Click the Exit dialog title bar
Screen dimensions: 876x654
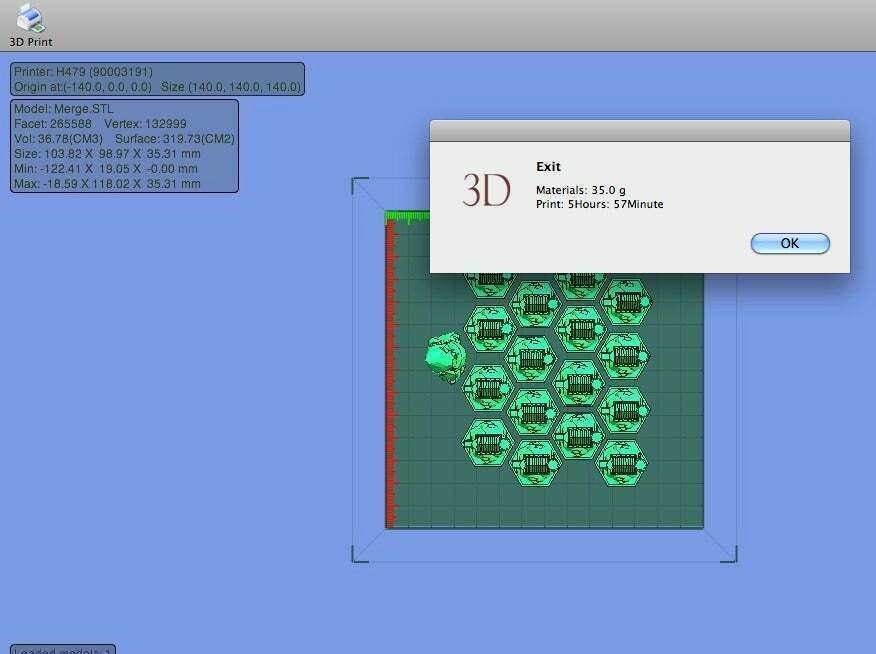tap(638, 130)
